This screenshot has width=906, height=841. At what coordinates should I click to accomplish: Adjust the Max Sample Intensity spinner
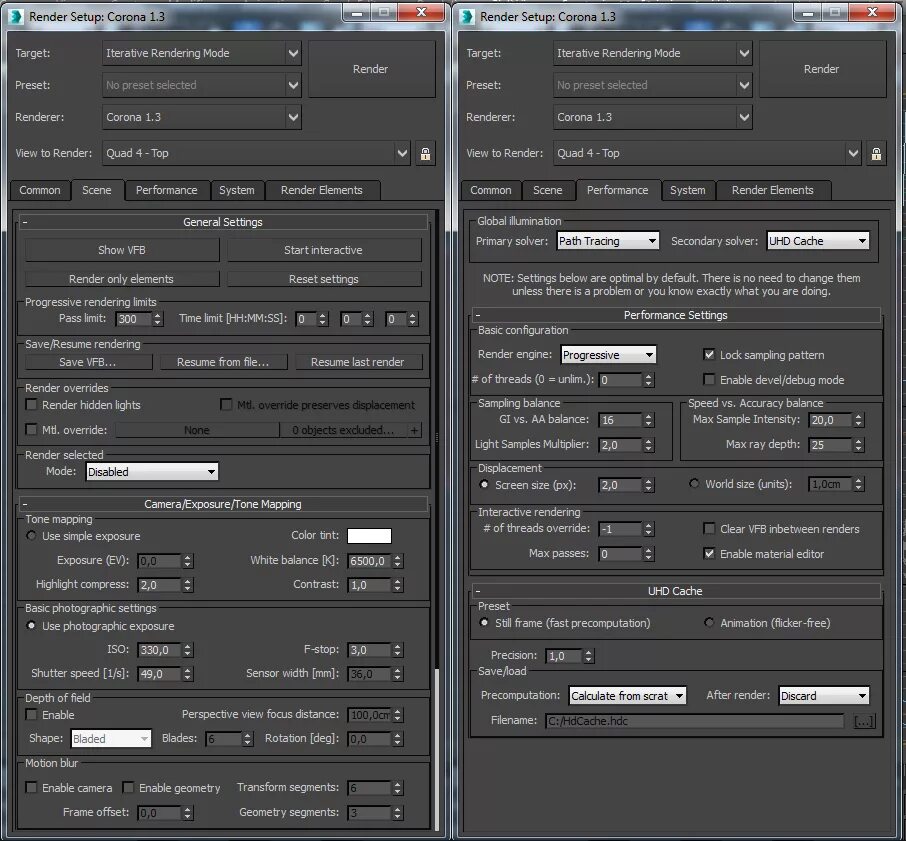(859, 420)
